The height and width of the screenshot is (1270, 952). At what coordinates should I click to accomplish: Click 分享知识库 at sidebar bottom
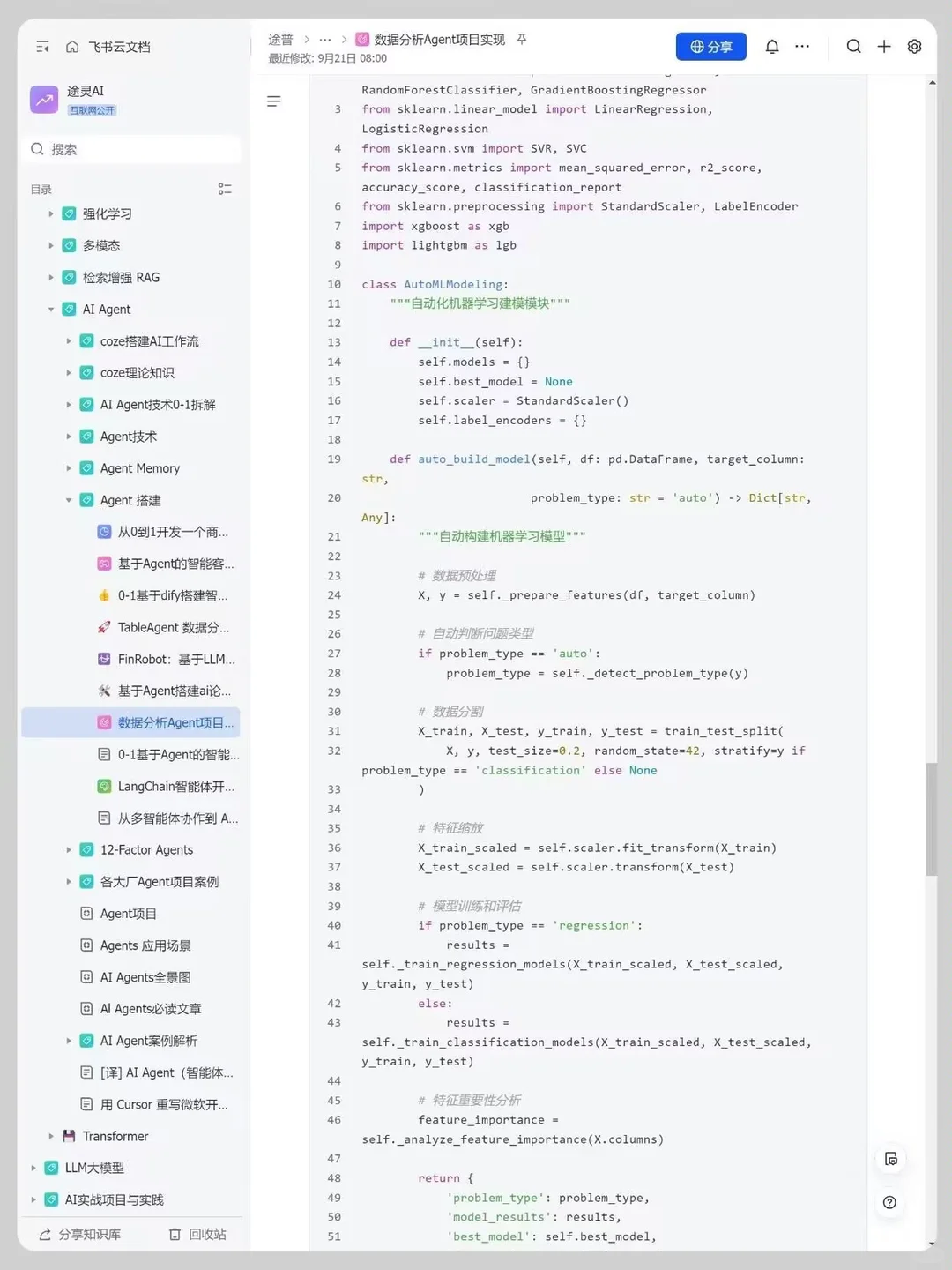[x=80, y=1234]
